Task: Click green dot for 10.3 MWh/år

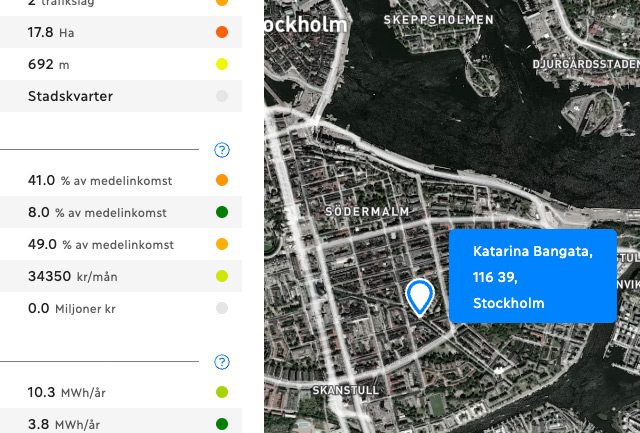Action: [x=222, y=392]
